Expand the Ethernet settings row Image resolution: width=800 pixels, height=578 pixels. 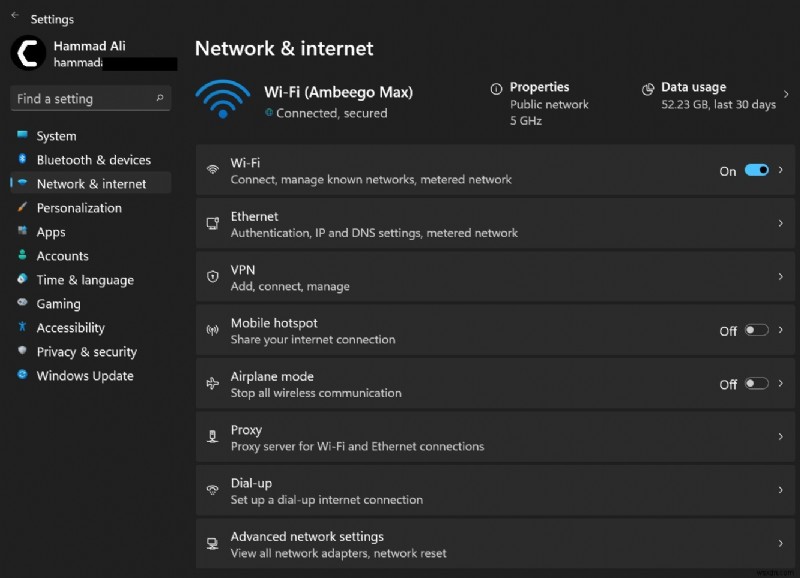tap(781, 224)
